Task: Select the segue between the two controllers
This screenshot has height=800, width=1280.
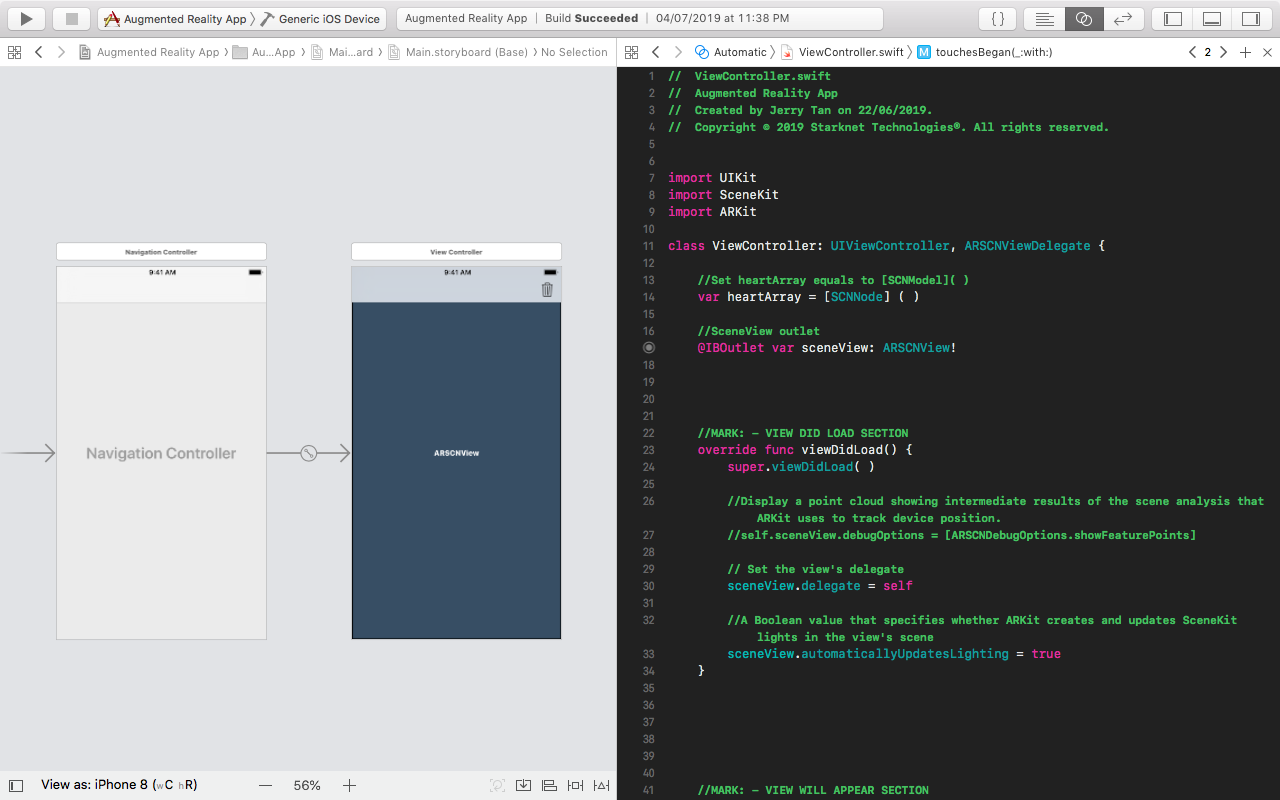Action: 309,453
